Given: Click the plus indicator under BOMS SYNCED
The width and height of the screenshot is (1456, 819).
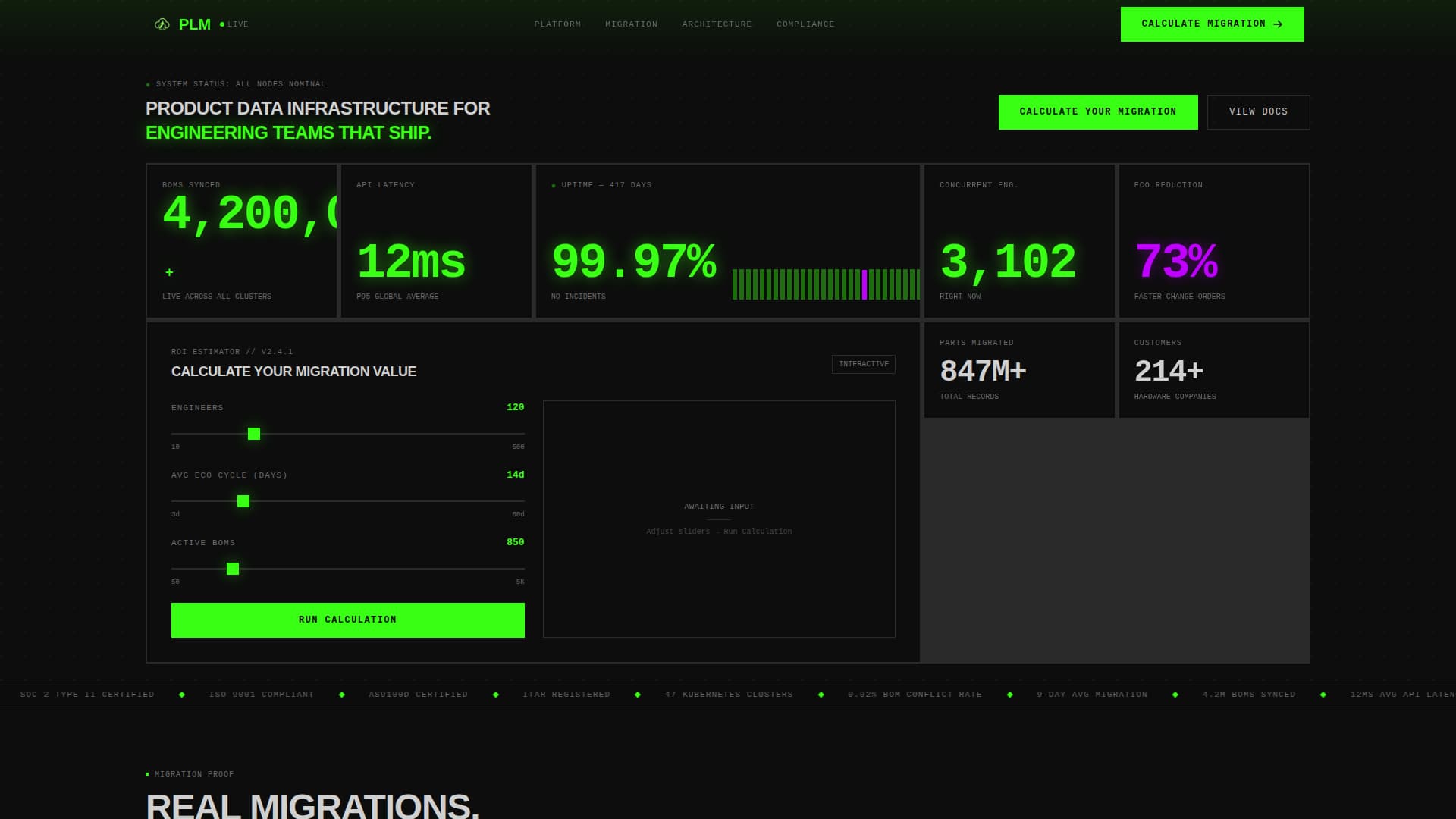Looking at the screenshot, I should point(169,271).
